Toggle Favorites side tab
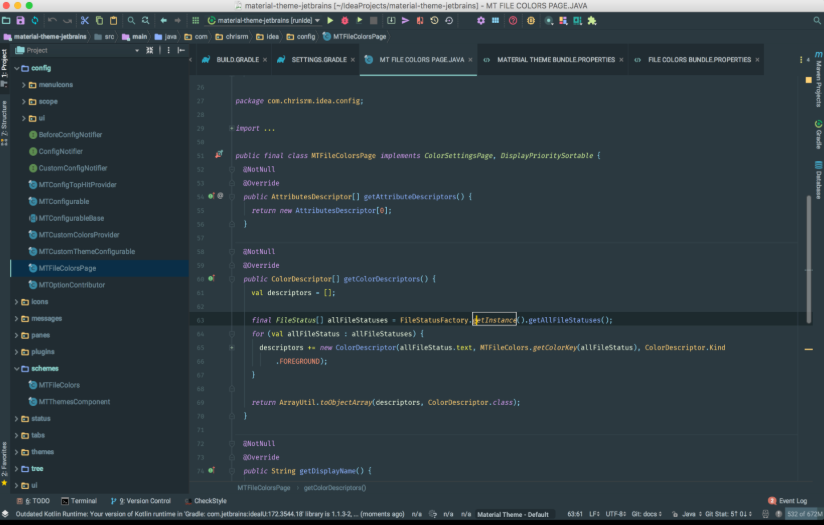The width and height of the screenshot is (824, 525). click(4, 464)
